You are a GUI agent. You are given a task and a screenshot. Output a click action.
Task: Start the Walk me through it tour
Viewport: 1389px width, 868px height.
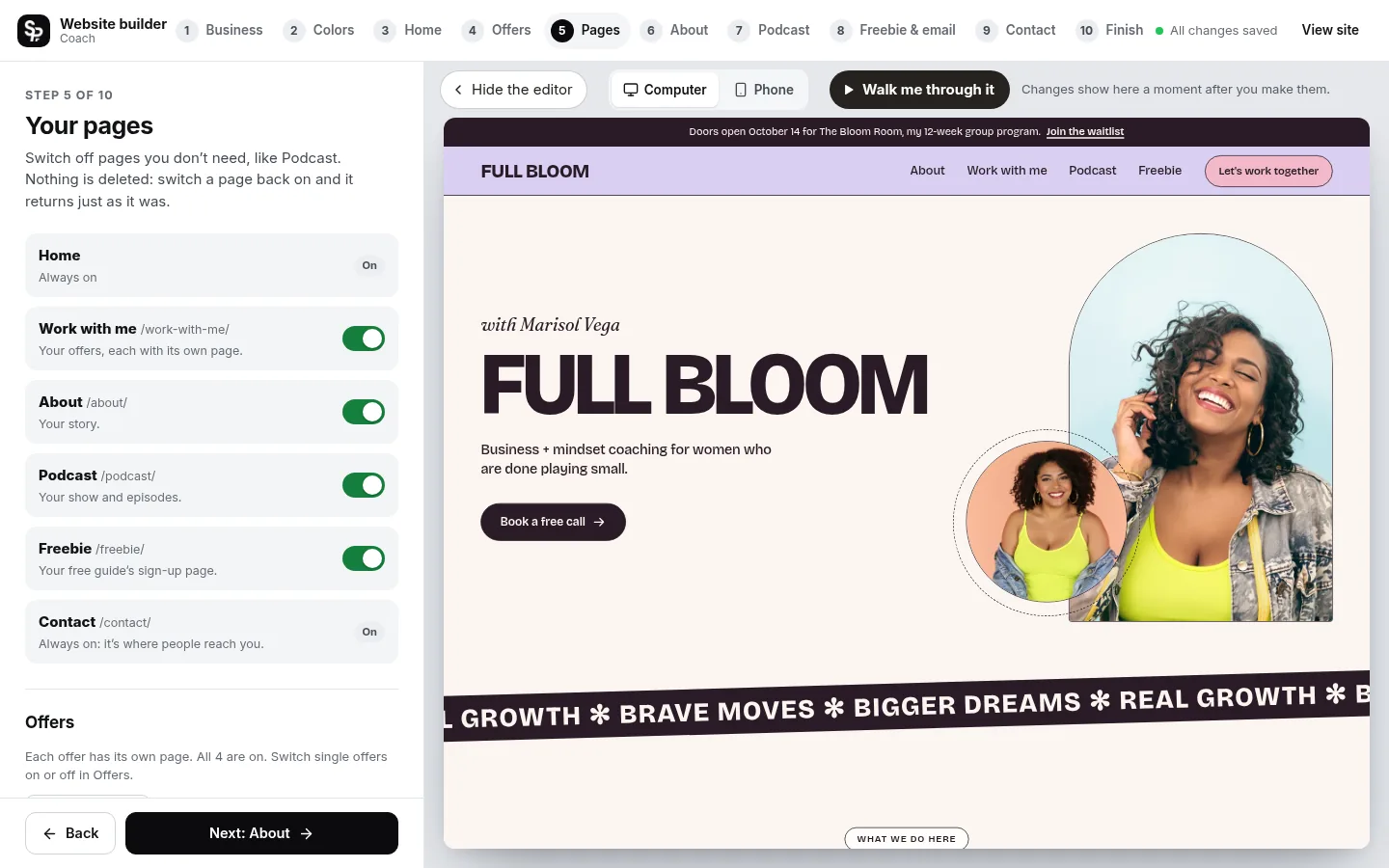(919, 90)
